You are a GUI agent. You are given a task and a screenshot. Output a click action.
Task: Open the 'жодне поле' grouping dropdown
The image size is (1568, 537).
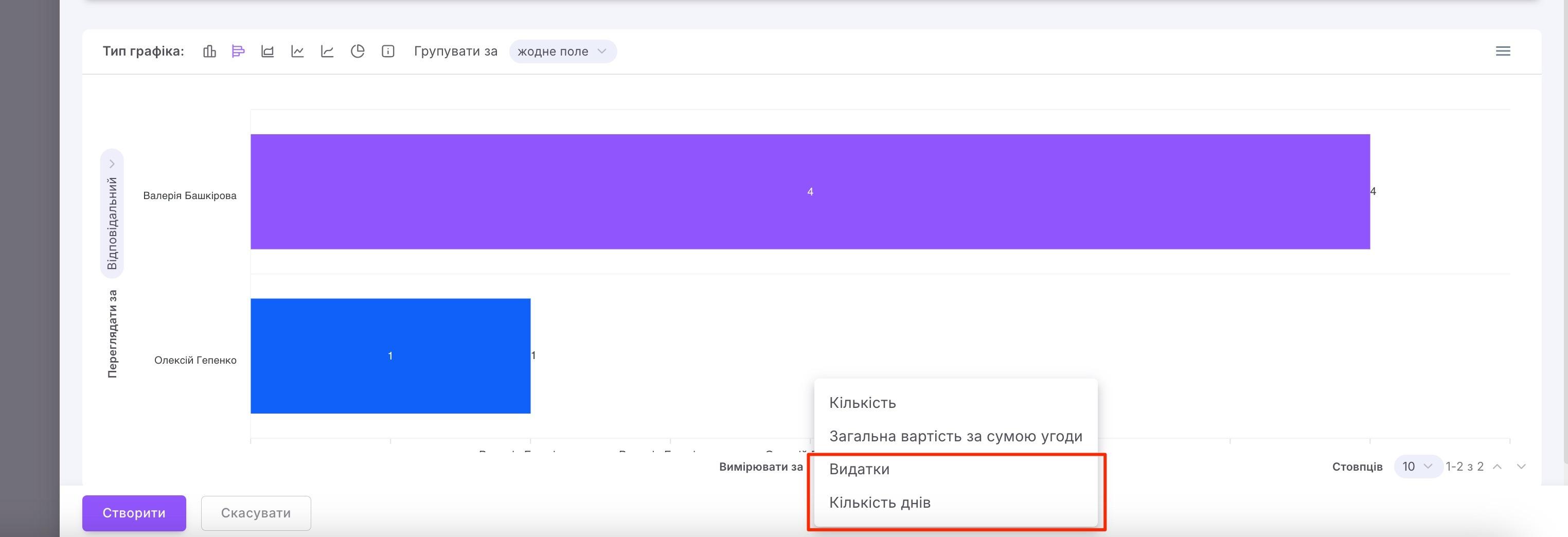562,51
